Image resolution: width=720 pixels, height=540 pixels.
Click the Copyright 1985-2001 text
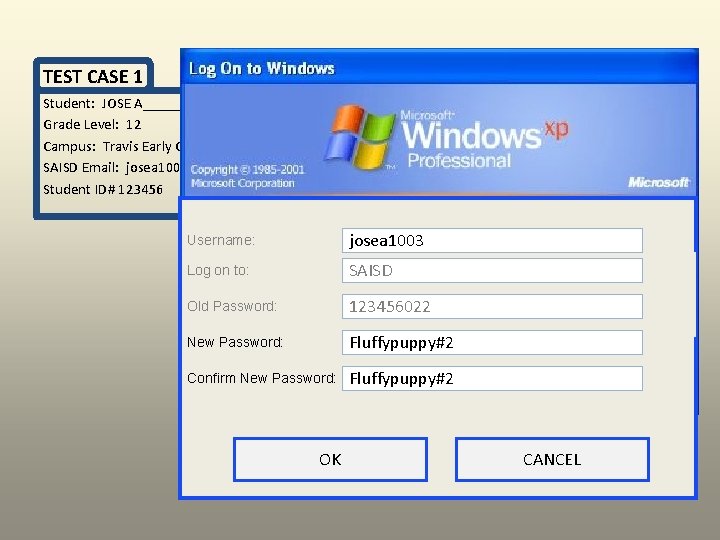[x=248, y=170]
